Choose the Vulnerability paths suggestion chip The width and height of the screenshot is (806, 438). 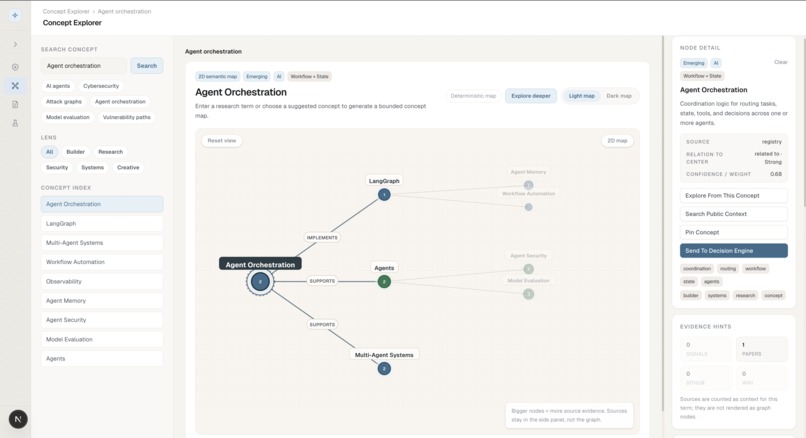[126, 117]
